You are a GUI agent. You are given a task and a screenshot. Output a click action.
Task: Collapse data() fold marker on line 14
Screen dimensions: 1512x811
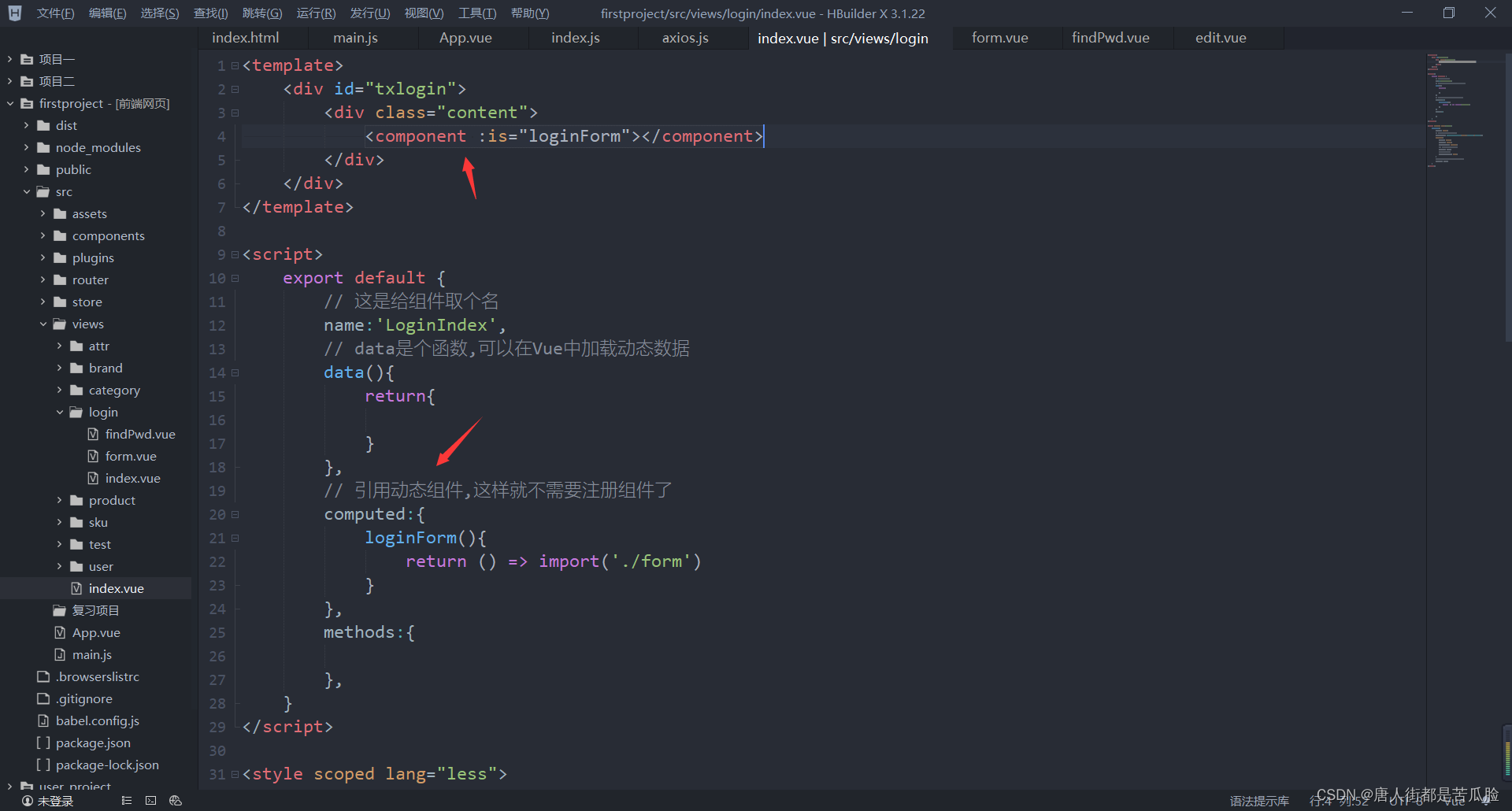[x=235, y=372]
